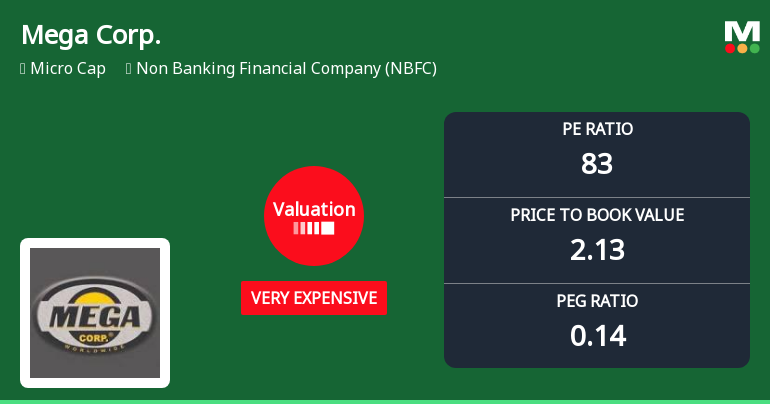Click the red Valuation circle badge

pyautogui.click(x=314, y=216)
